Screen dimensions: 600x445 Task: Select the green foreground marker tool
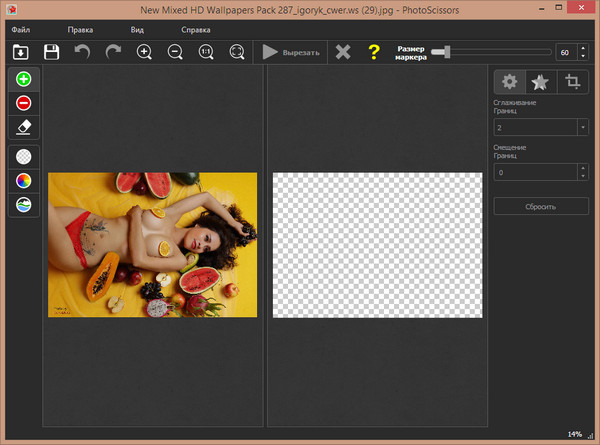point(24,79)
